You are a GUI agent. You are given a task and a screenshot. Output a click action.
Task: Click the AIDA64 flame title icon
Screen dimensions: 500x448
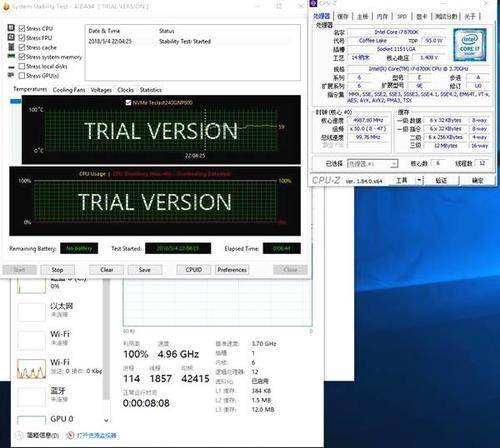coord(6,6)
